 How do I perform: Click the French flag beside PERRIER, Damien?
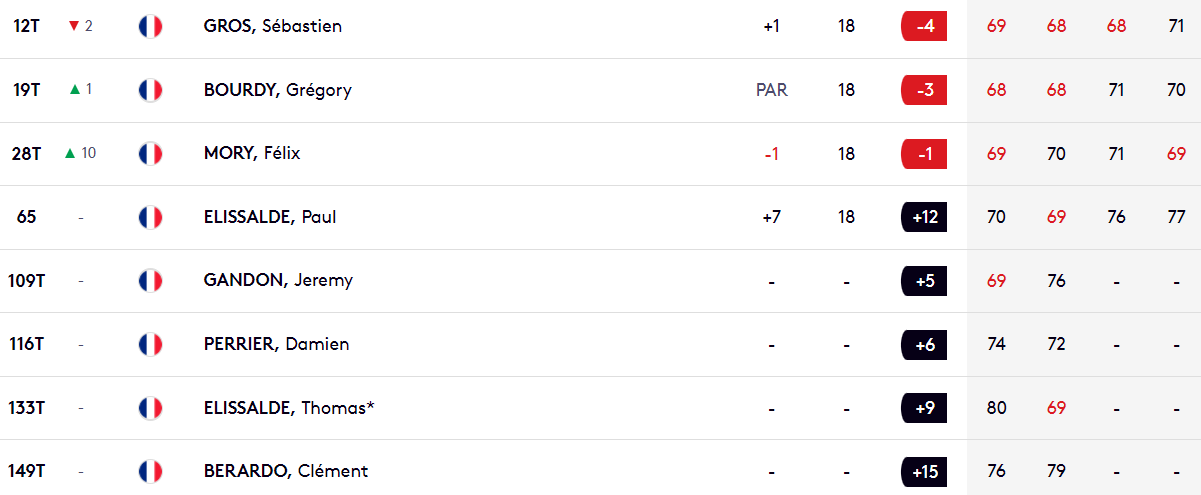pyautogui.click(x=150, y=344)
